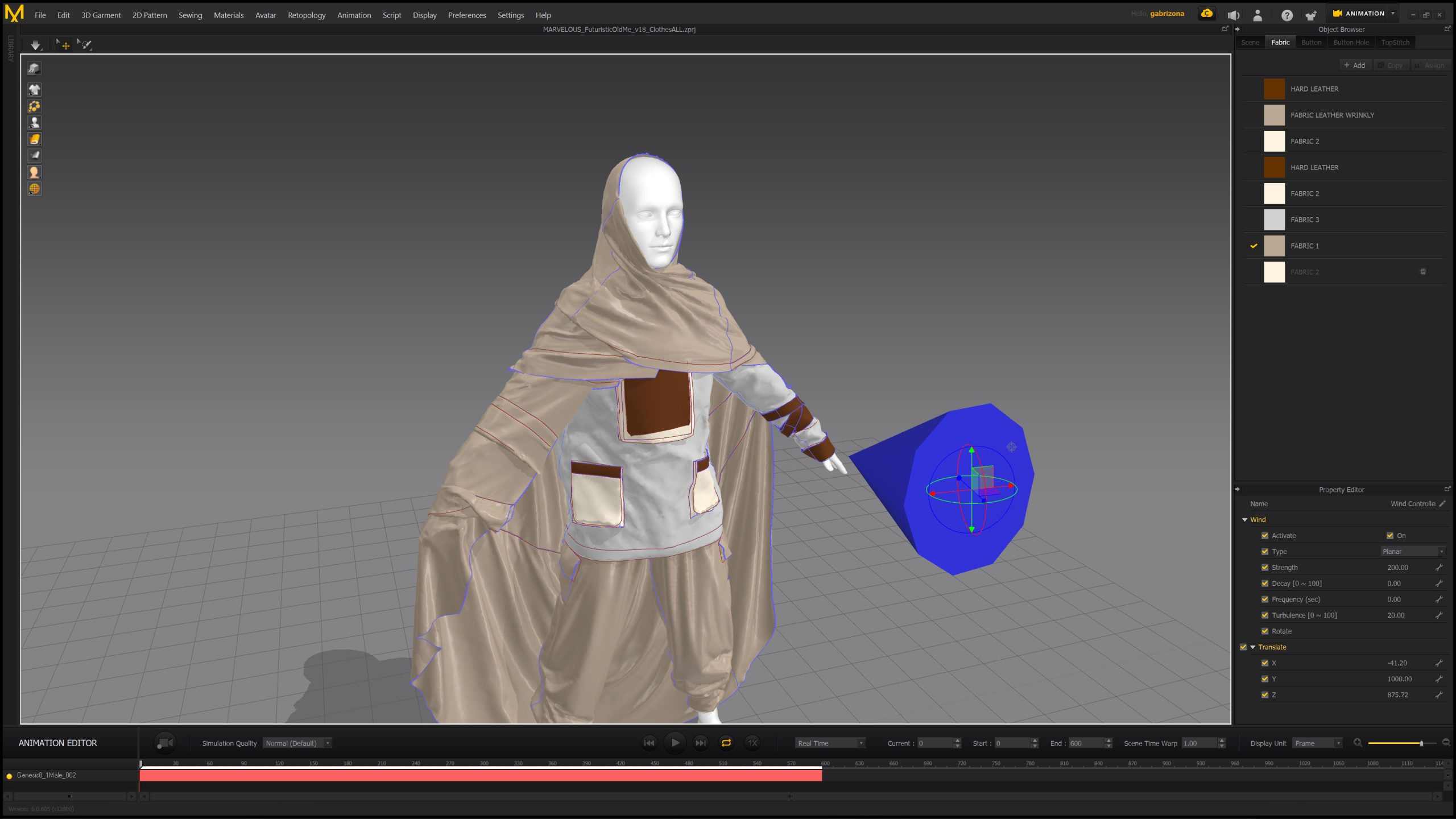Select the FABRIC LEATHER WRINKLY swatch
1456x819 pixels.
tap(1274, 115)
